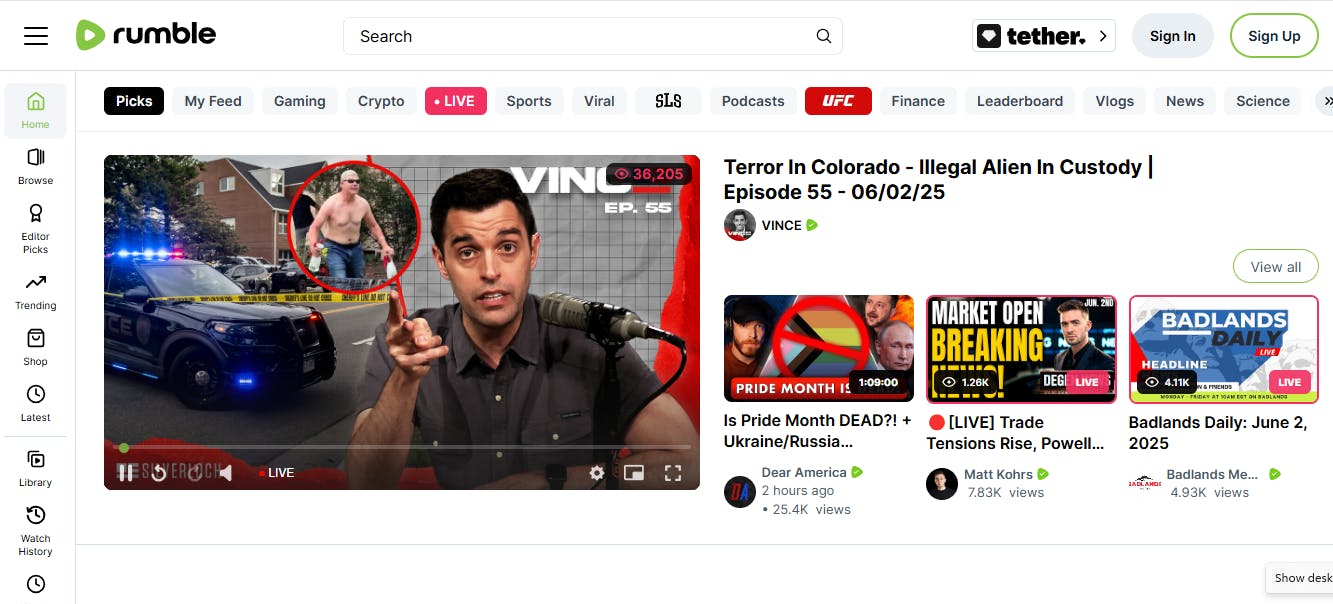Open Trending in sidebar
Screen dimensions: 1333x604
pos(35,291)
